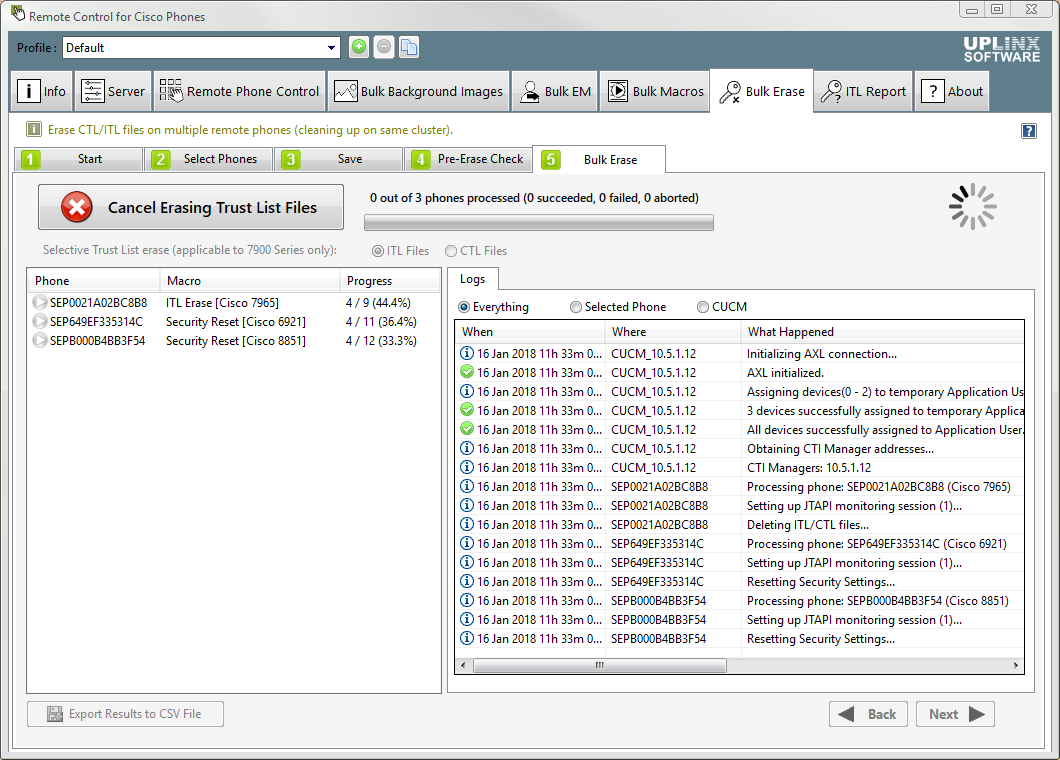Viewport: 1060px width, 760px height.
Task: Select the ITL Erase [Cisco 7965] macro cell
Action: coord(222,303)
